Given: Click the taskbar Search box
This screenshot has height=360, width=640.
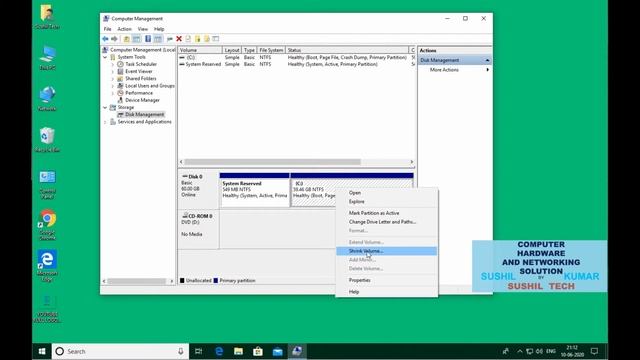Looking at the screenshot, I should [120, 351].
